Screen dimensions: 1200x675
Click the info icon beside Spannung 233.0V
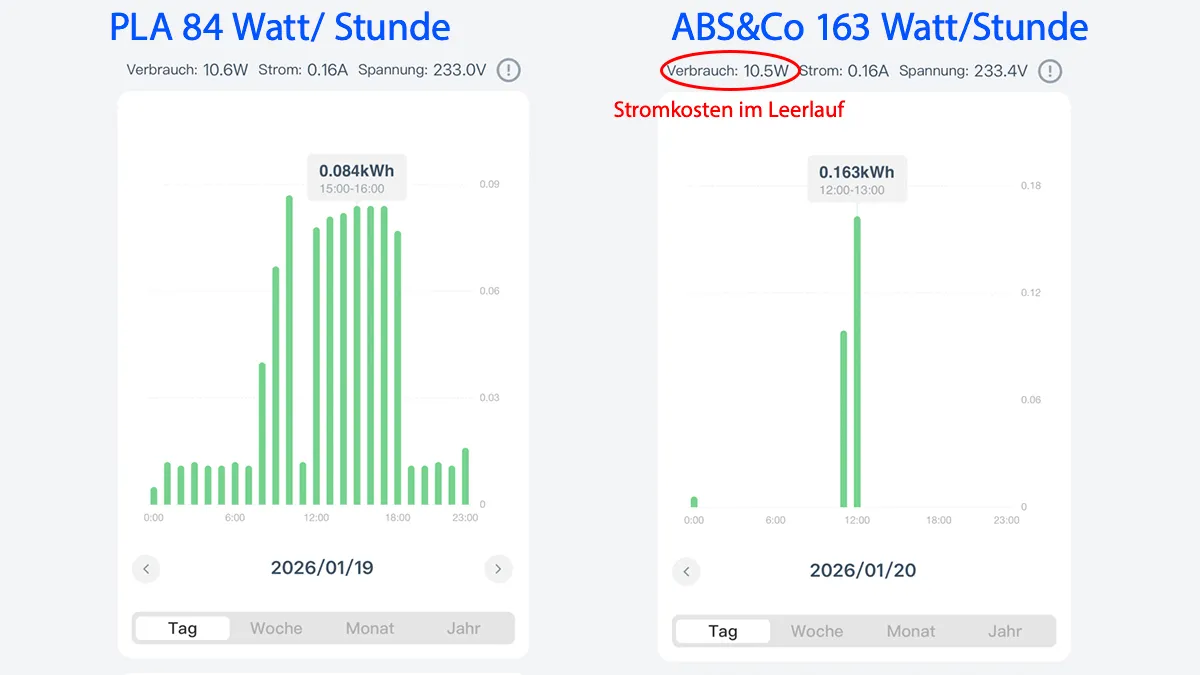[x=509, y=71]
